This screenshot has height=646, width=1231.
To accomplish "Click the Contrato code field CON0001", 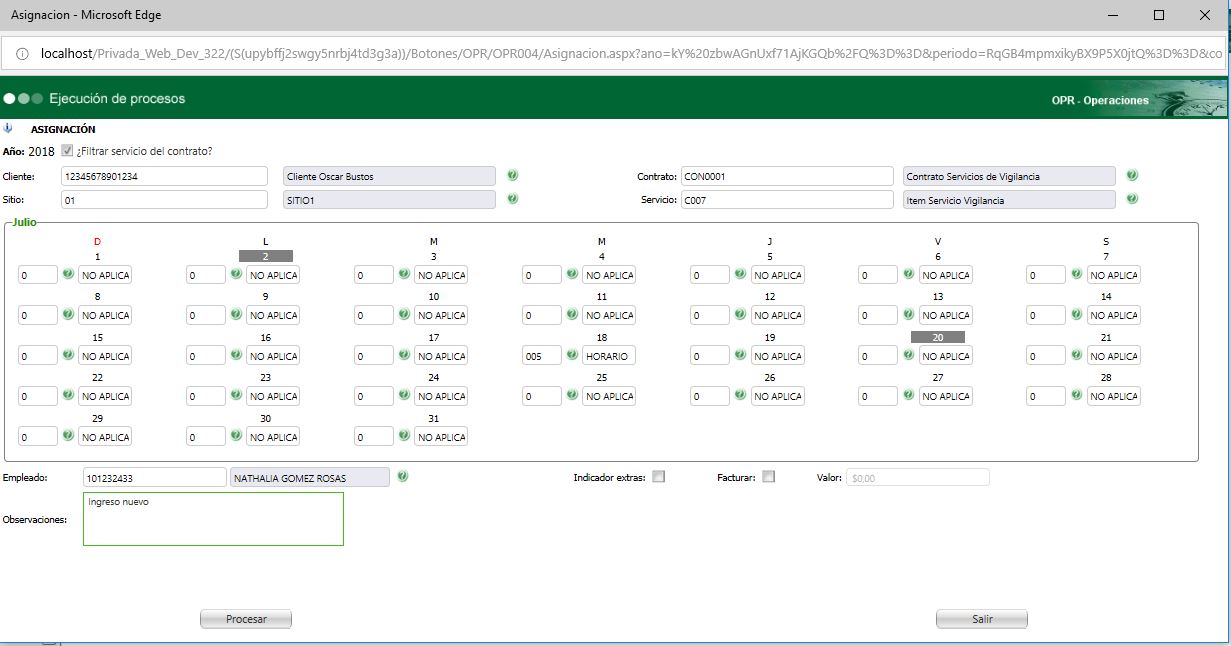I will tap(787, 176).
